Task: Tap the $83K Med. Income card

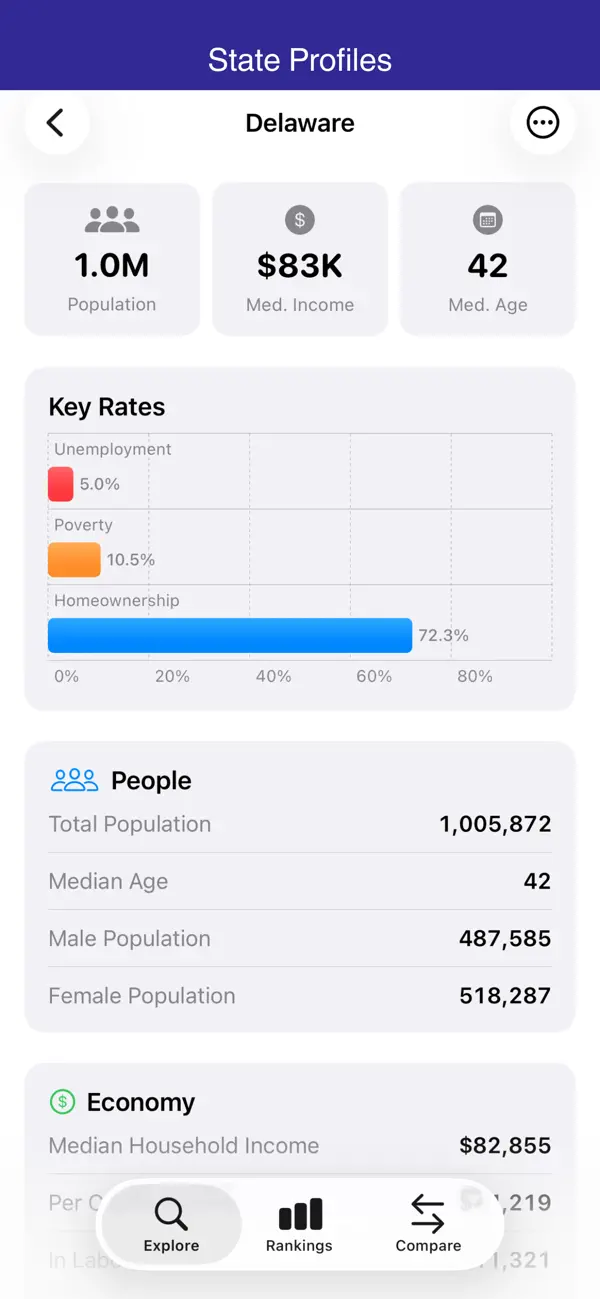Action: point(299,258)
